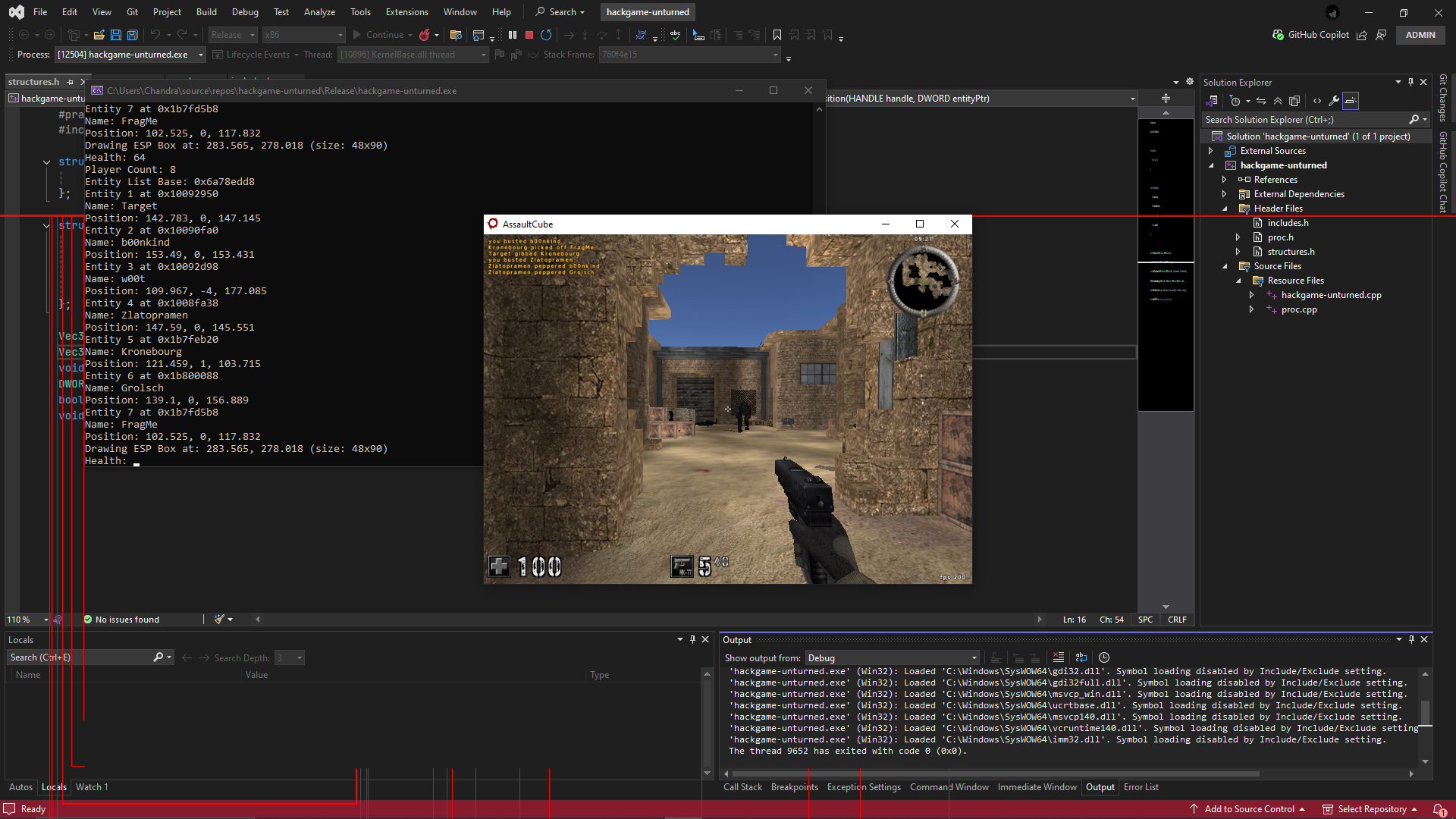
Task: Expand the External Sources node
Action: tap(1211, 151)
